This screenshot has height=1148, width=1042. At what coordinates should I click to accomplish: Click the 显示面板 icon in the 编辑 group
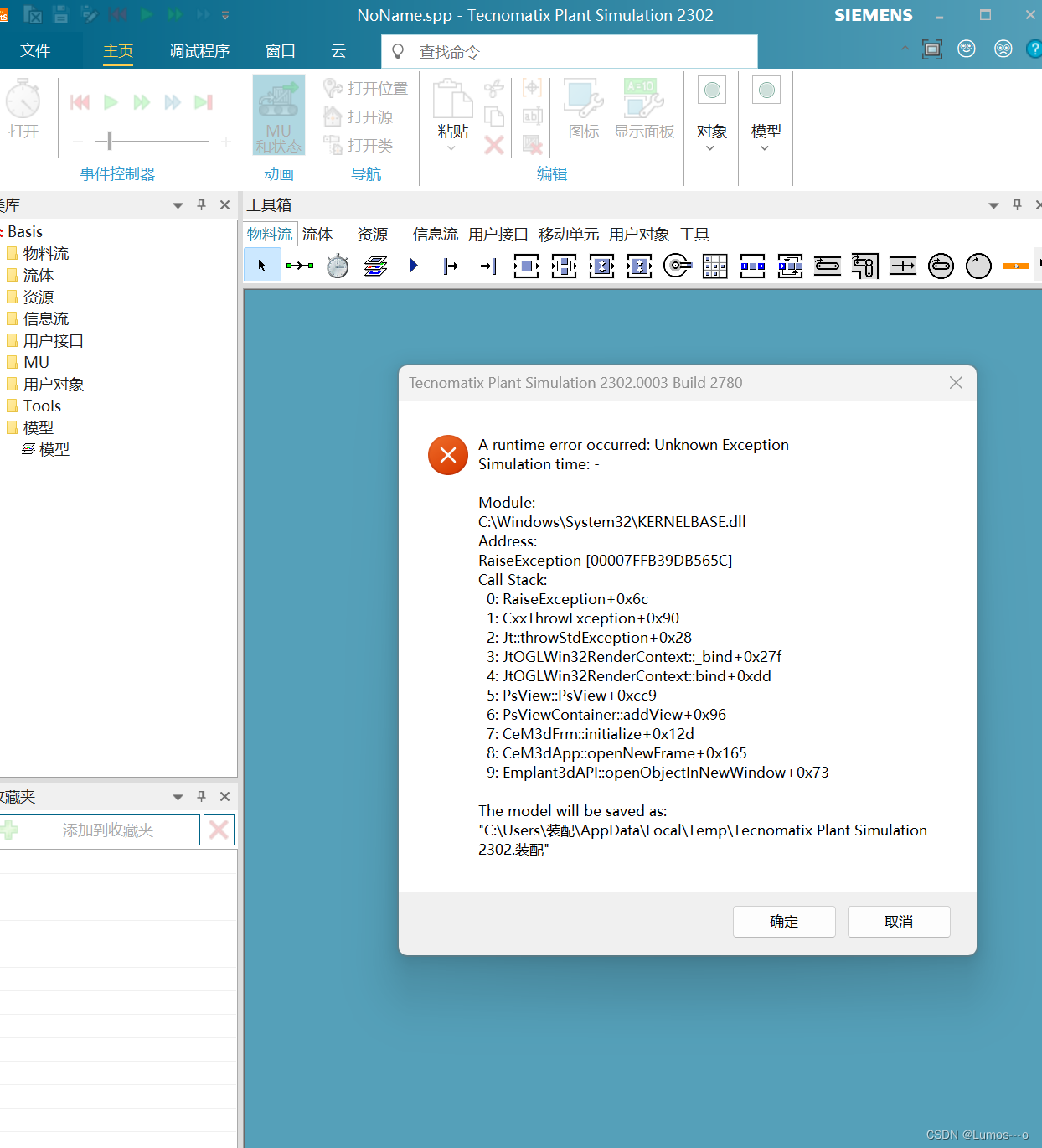[642, 109]
